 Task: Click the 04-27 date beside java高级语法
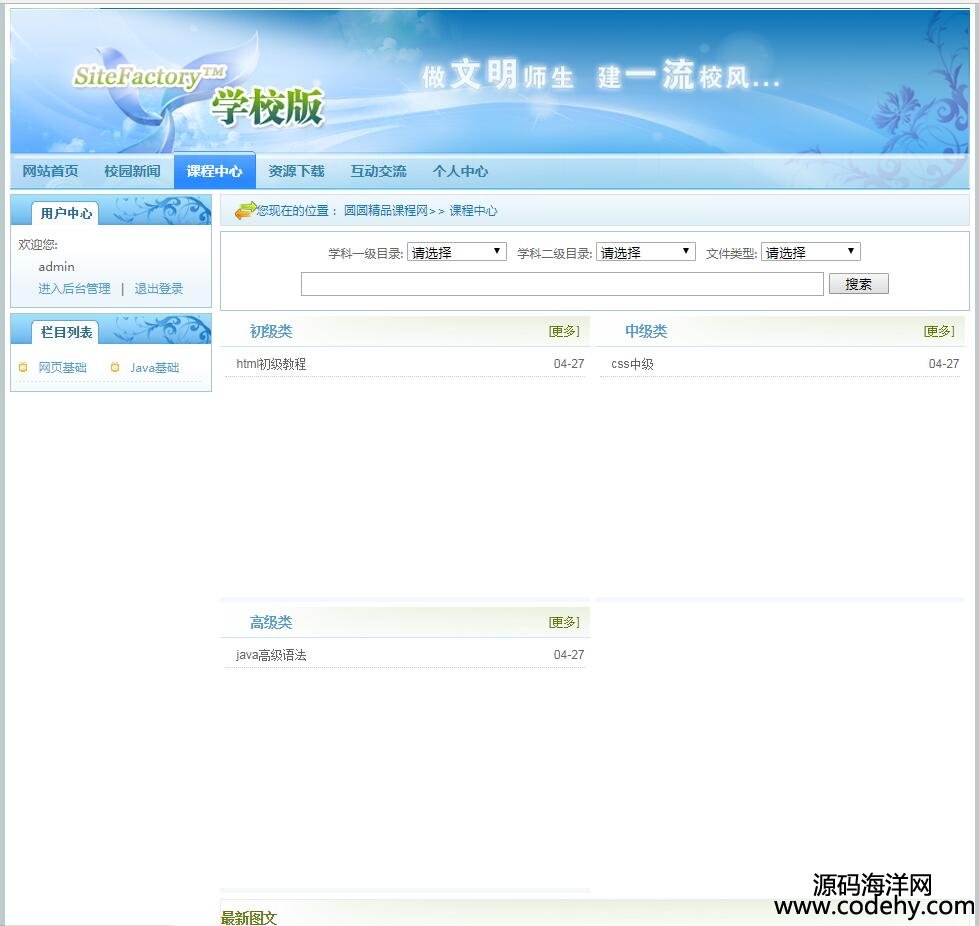569,655
